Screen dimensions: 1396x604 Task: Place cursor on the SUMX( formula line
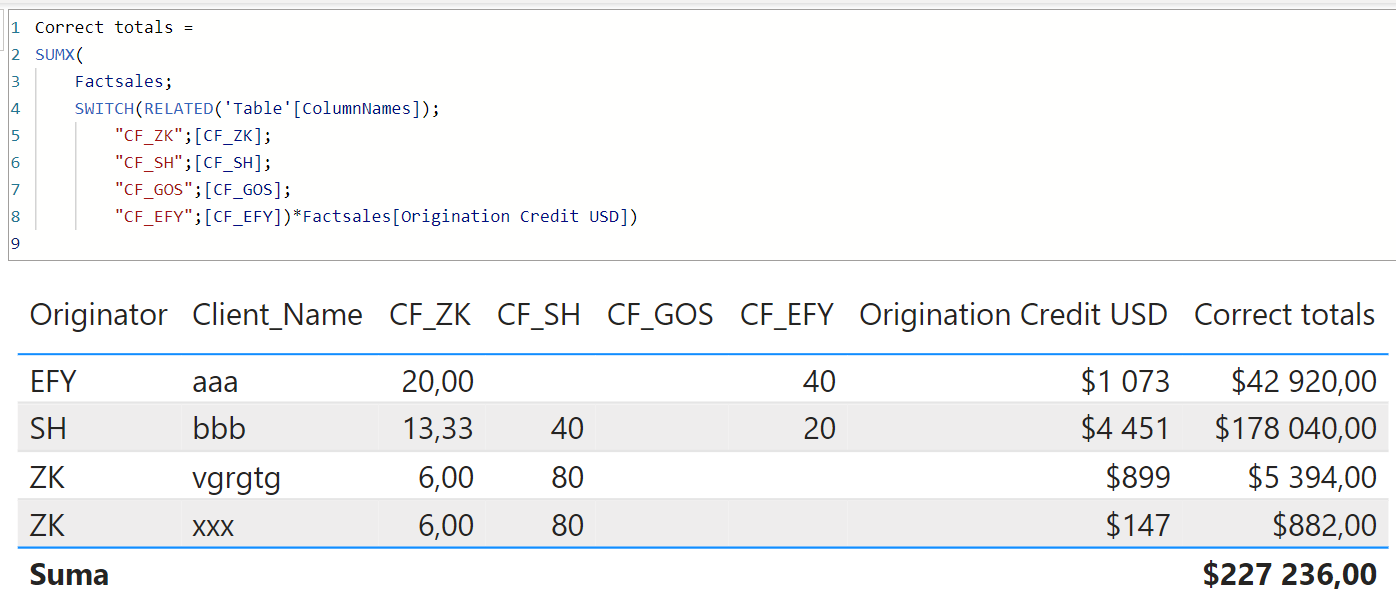tap(60, 54)
